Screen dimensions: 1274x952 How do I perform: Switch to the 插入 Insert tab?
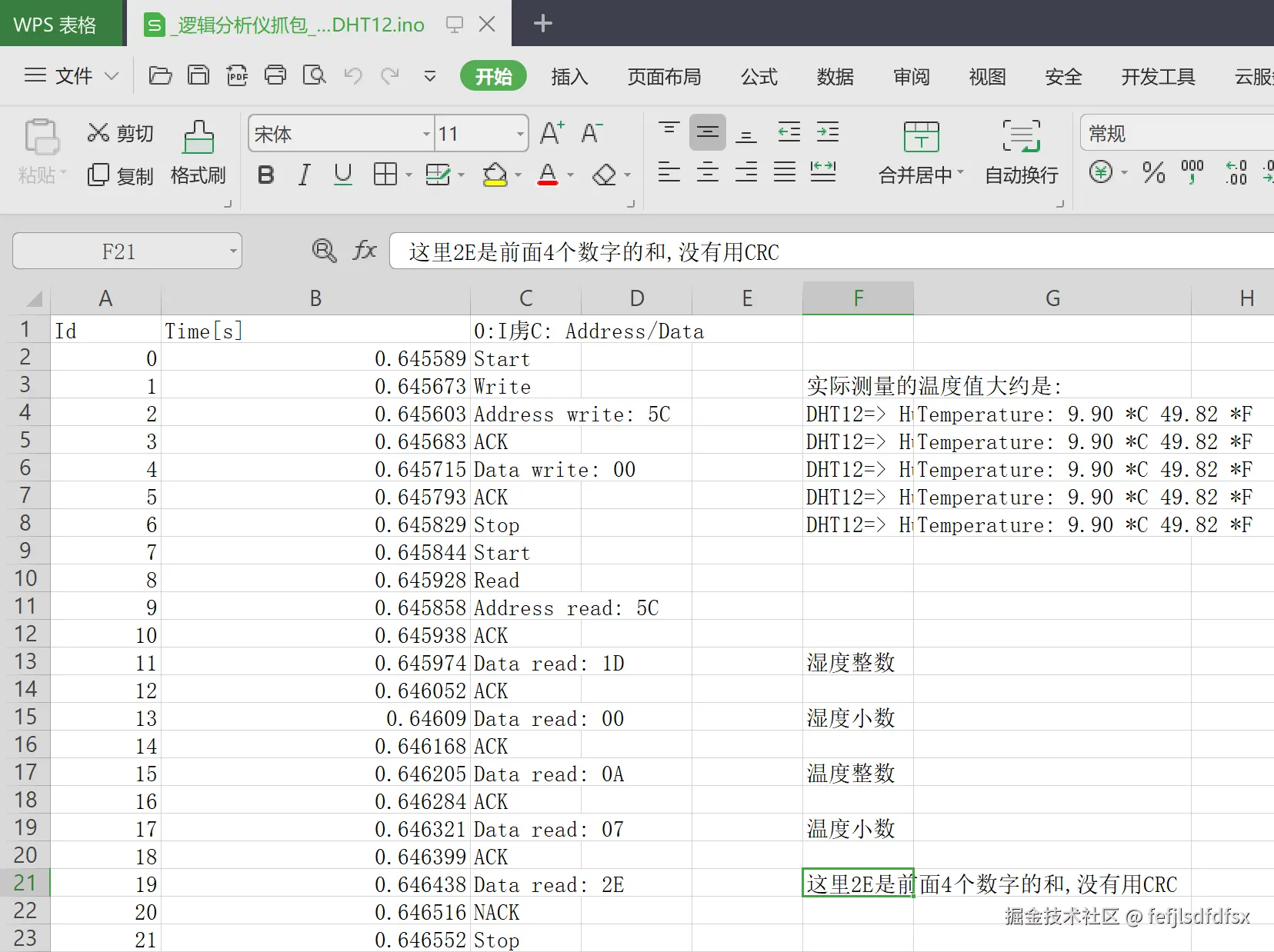[569, 76]
